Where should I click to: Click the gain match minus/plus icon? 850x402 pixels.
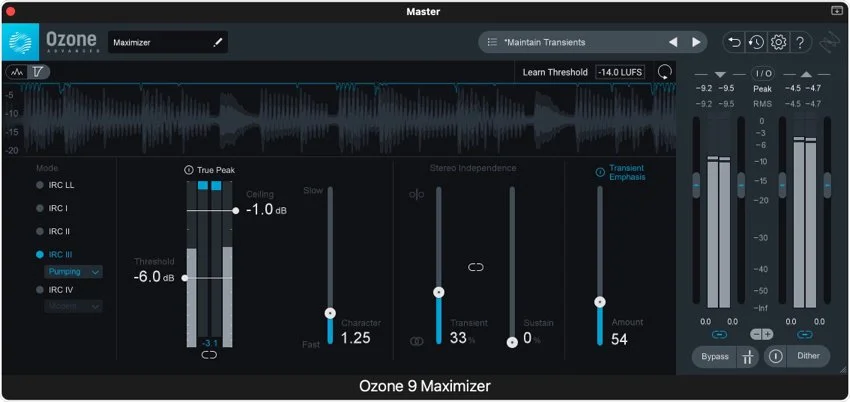(x=762, y=334)
